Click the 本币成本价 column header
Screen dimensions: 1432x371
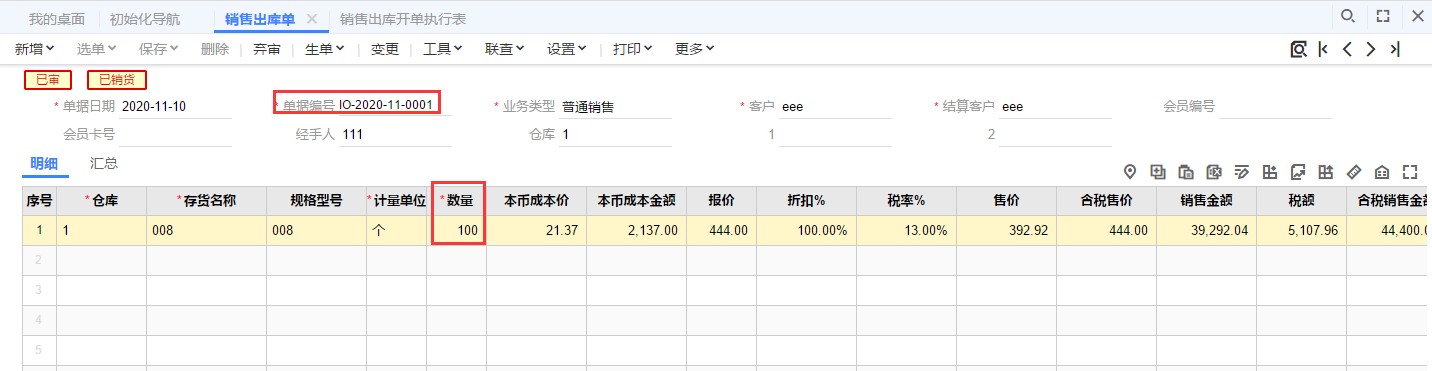click(x=537, y=200)
